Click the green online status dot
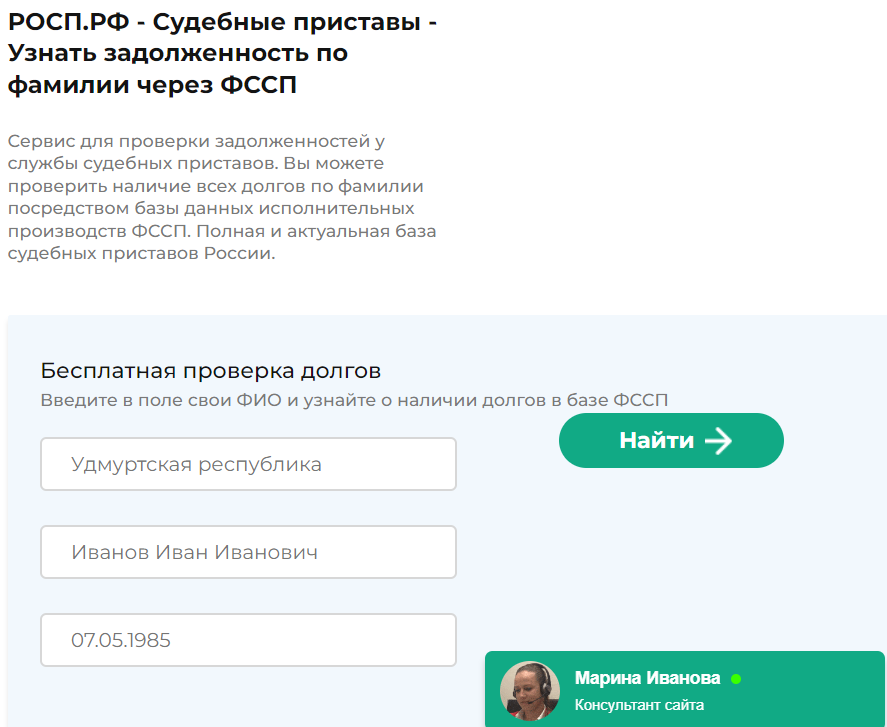The height and width of the screenshot is (727, 887). 736,679
